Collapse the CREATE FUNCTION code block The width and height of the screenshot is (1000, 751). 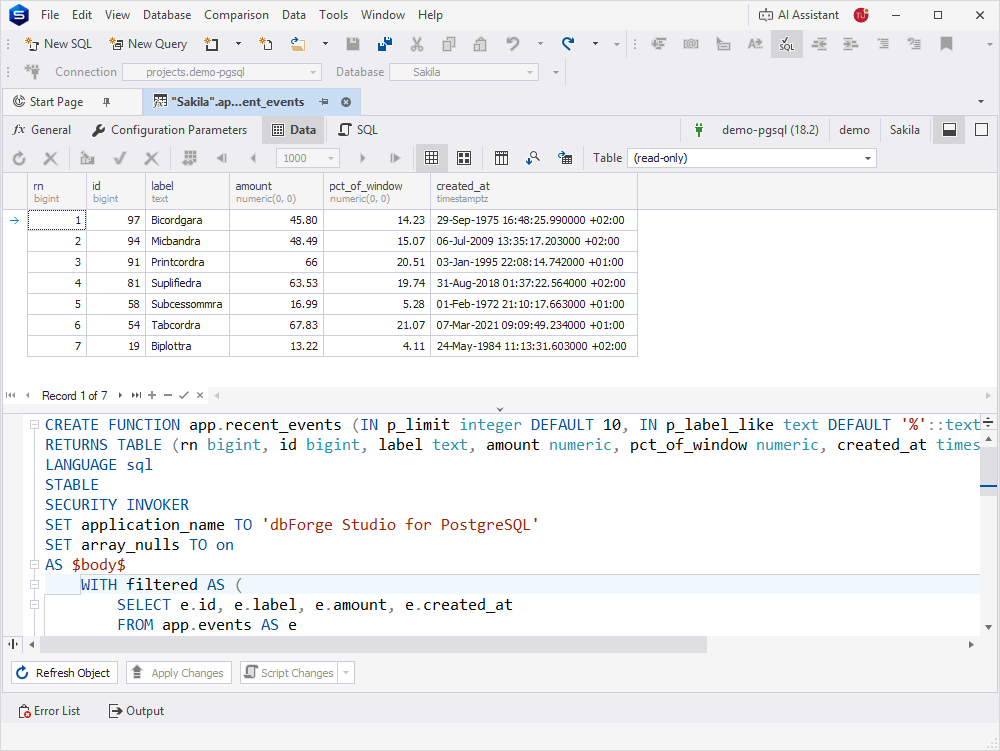[34, 425]
